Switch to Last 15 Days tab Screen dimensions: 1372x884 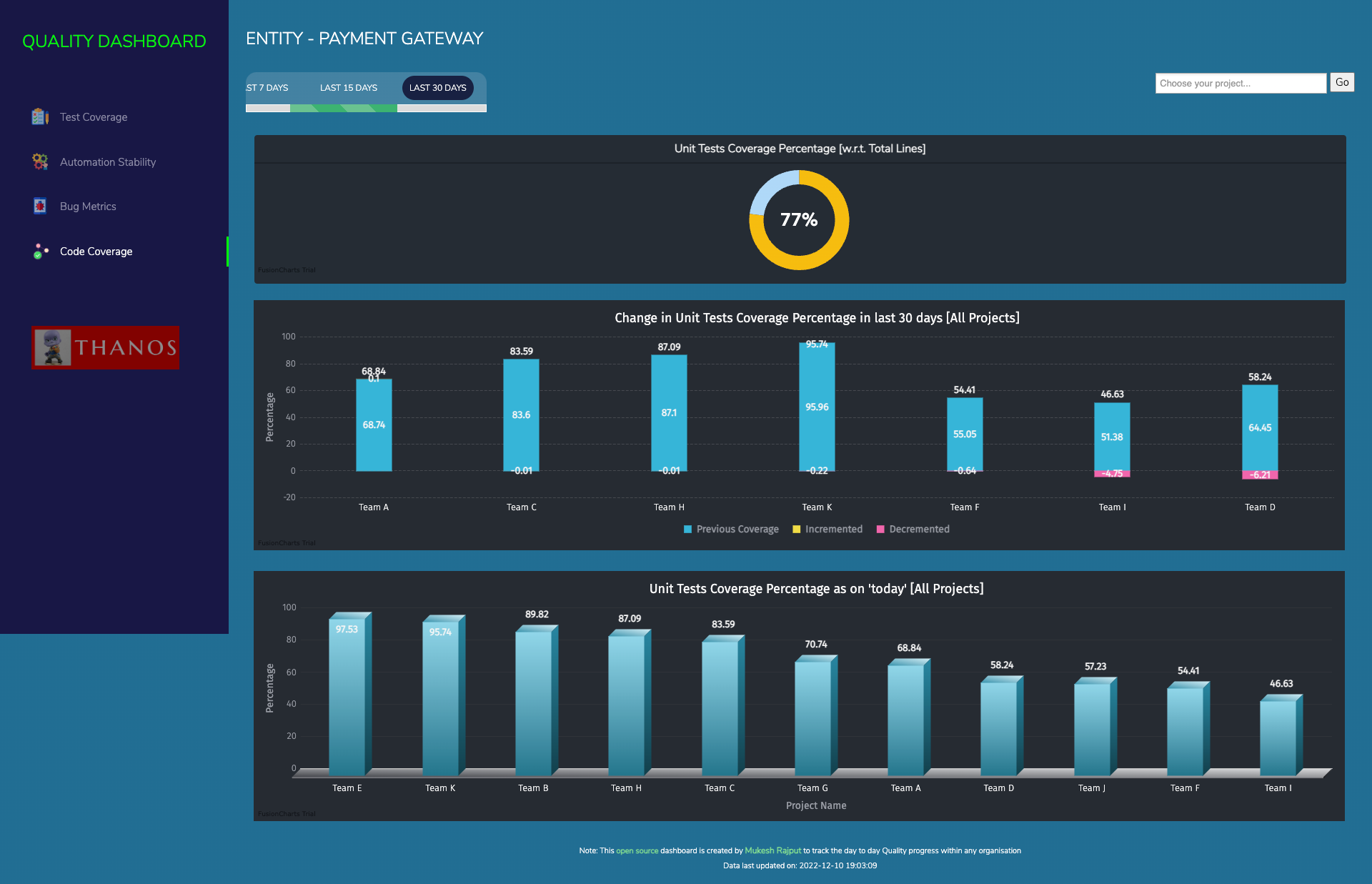point(349,88)
